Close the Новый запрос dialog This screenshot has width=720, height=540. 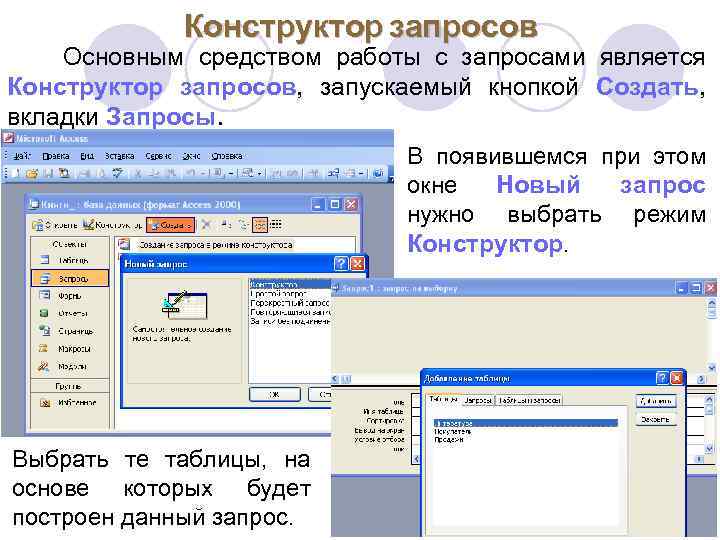pyautogui.click(x=357, y=264)
